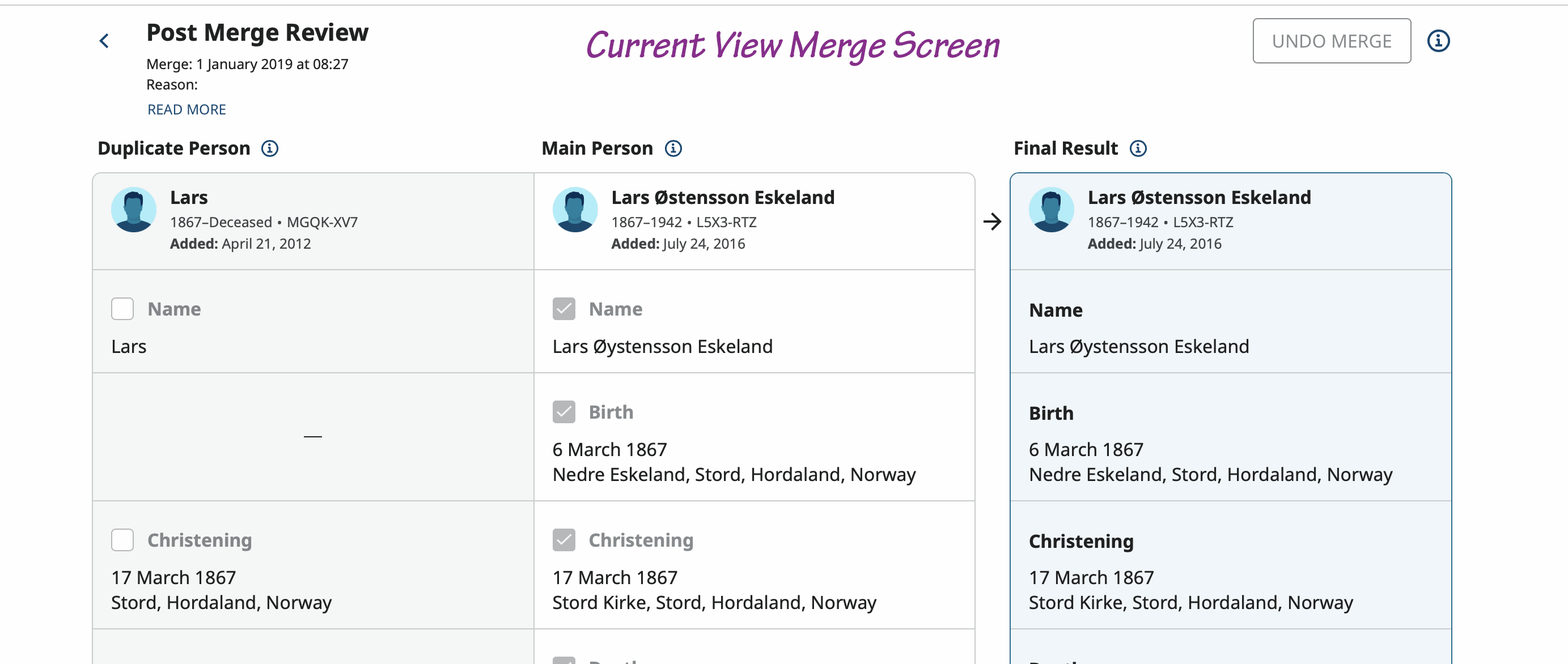Select Final Result christening date 17 March 1867
The image size is (1568, 664).
pos(1091,577)
